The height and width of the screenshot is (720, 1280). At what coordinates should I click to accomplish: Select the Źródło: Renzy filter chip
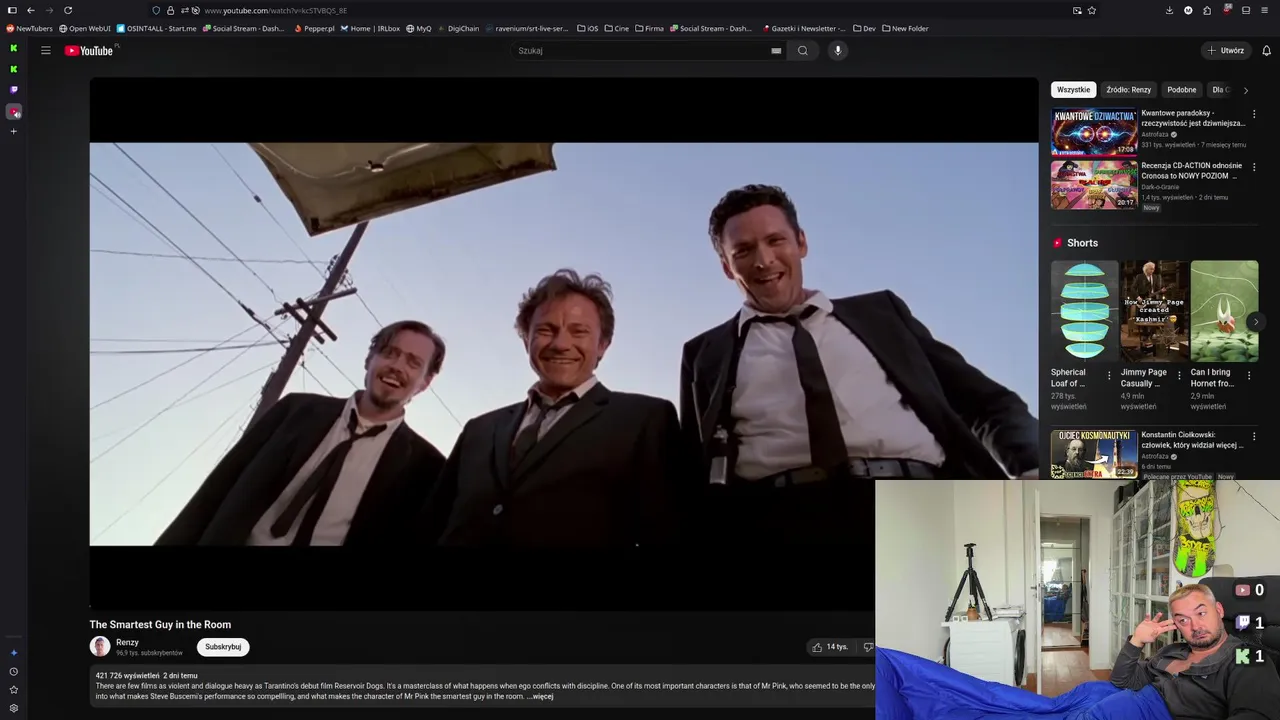(x=1128, y=89)
